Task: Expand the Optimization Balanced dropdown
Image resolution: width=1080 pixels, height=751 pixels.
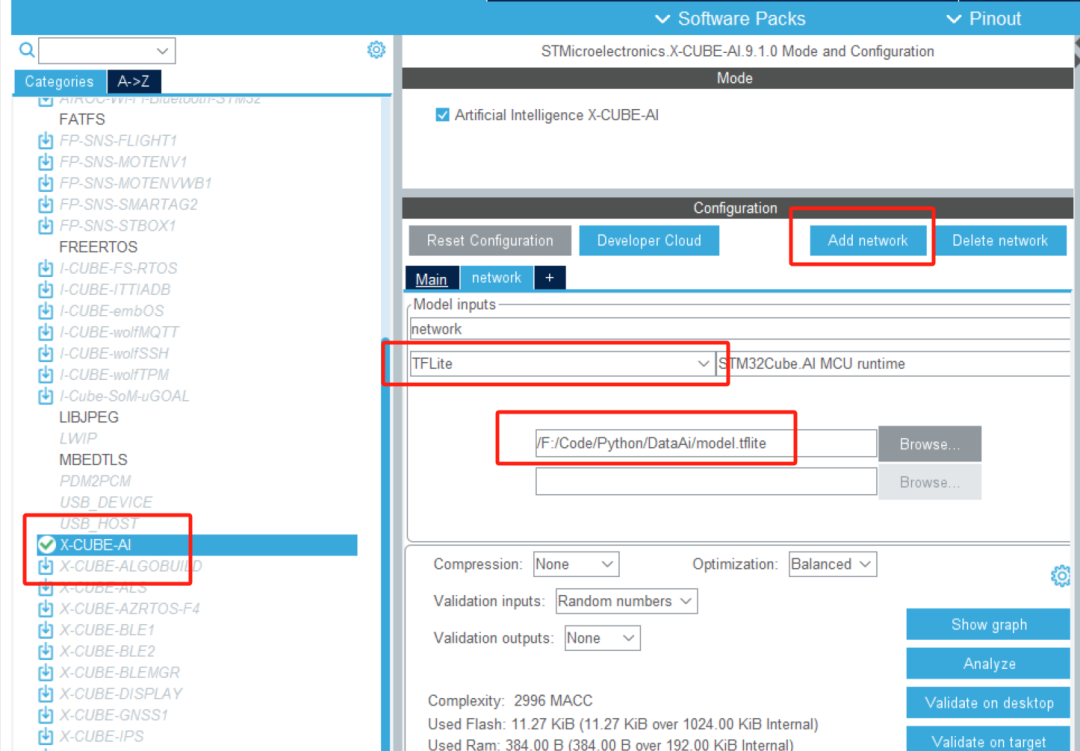Action: pyautogui.click(x=832, y=564)
